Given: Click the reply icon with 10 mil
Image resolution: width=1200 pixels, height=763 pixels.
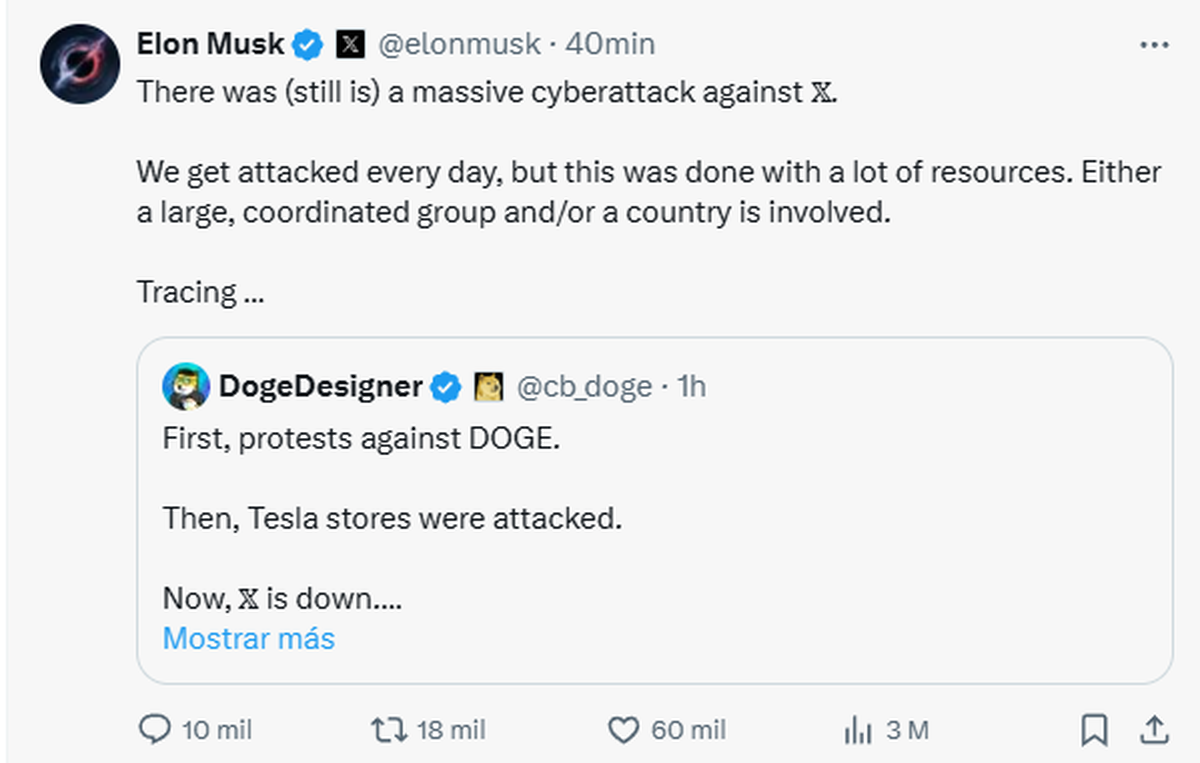Looking at the screenshot, I should click(x=154, y=730).
